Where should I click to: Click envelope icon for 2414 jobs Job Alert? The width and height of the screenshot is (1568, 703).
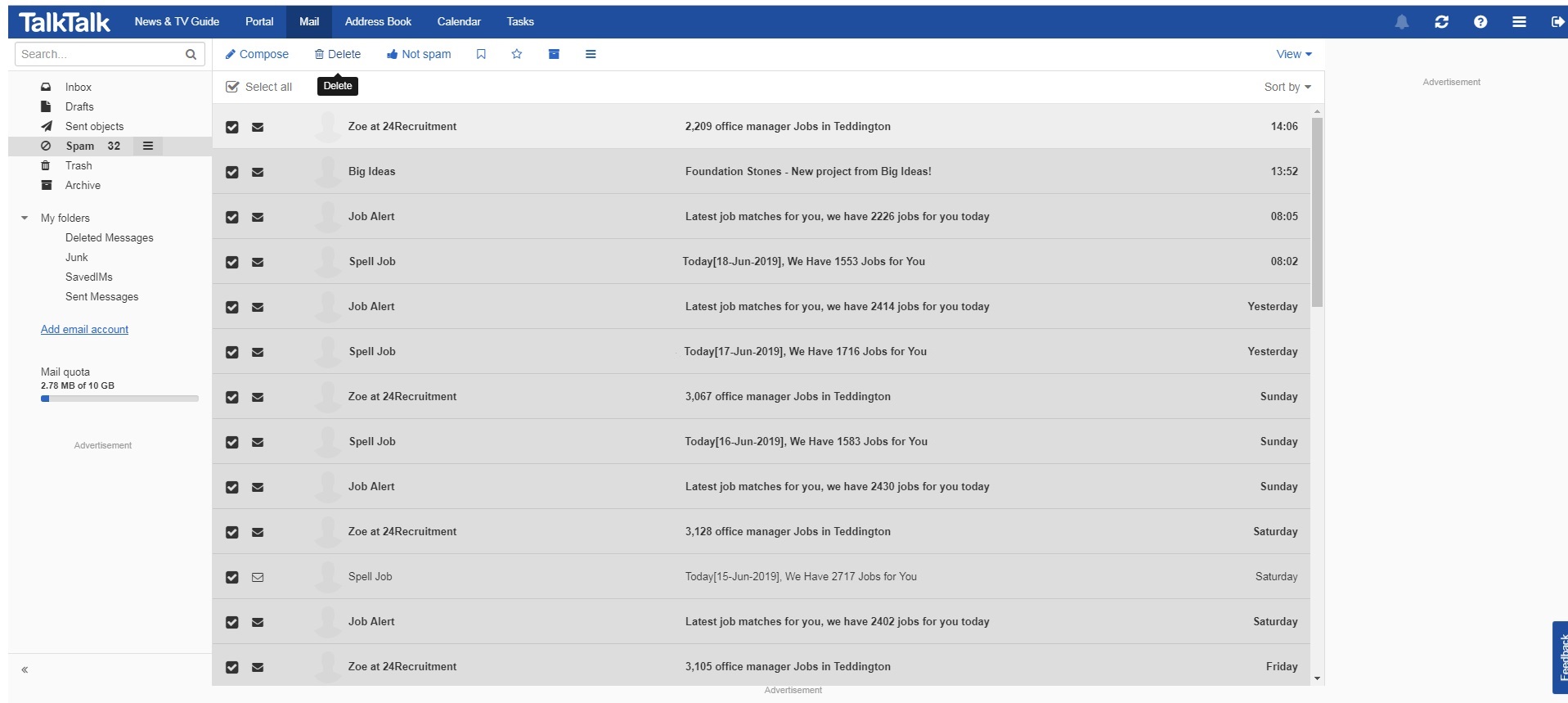[x=258, y=307]
